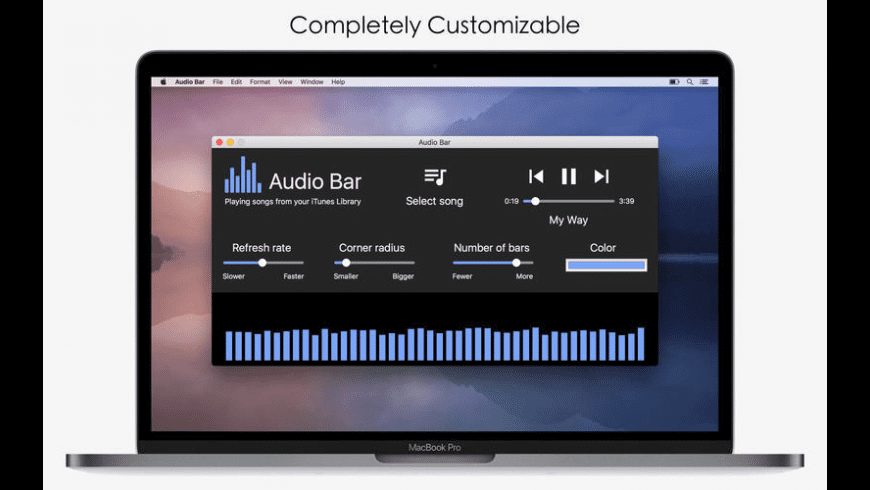The width and height of the screenshot is (870, 490).
Task: Open the Audio Bar application menu
Action: click(190, 82)
